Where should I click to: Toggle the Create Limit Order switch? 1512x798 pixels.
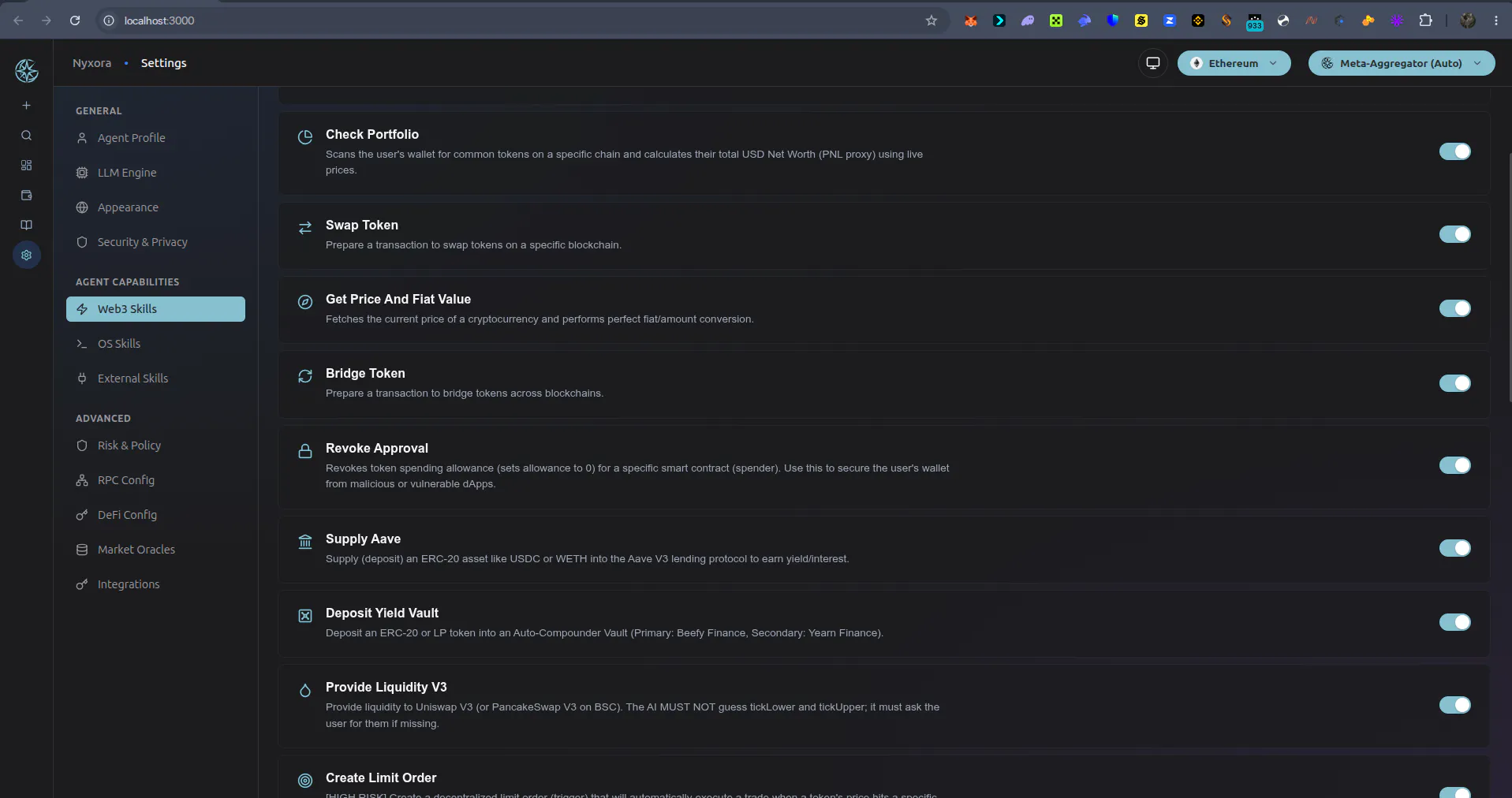1454,792
